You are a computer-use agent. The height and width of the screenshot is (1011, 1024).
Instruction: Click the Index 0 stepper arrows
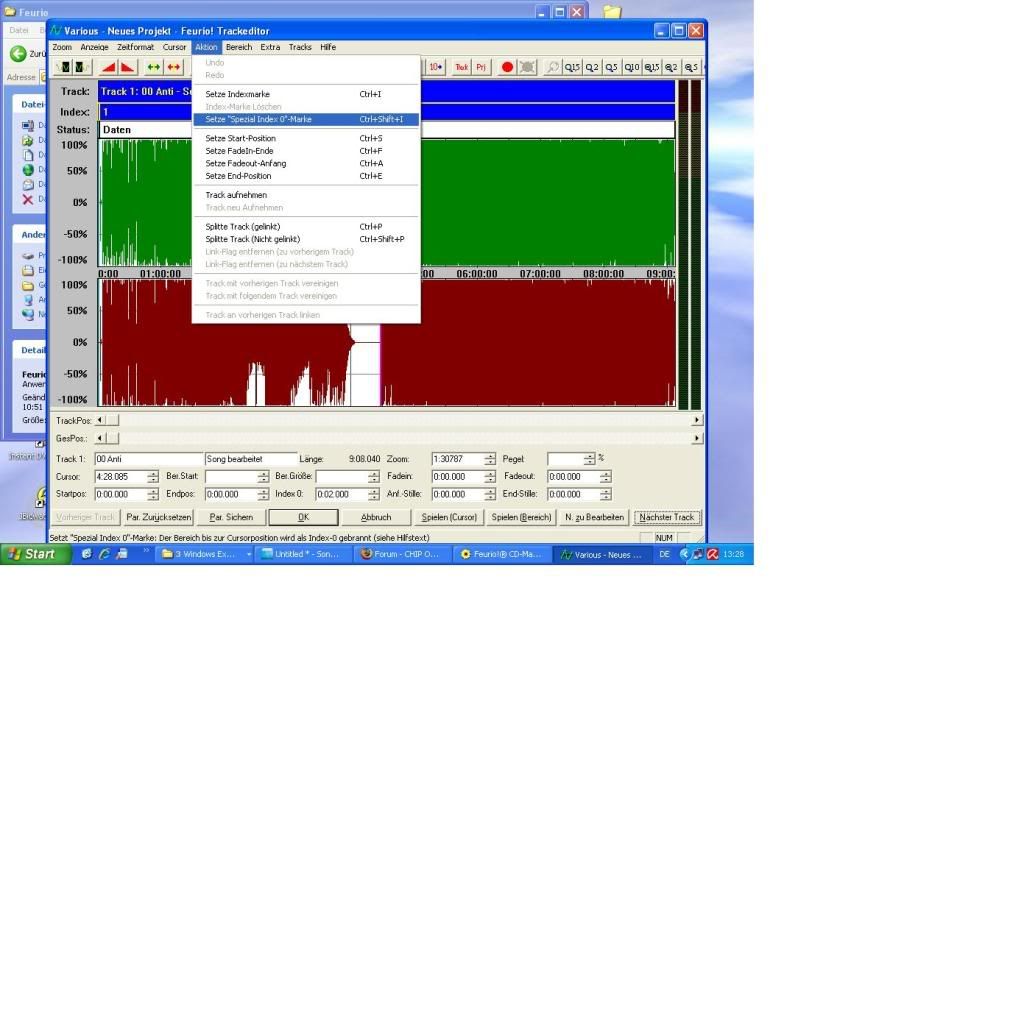click(374, 494)
